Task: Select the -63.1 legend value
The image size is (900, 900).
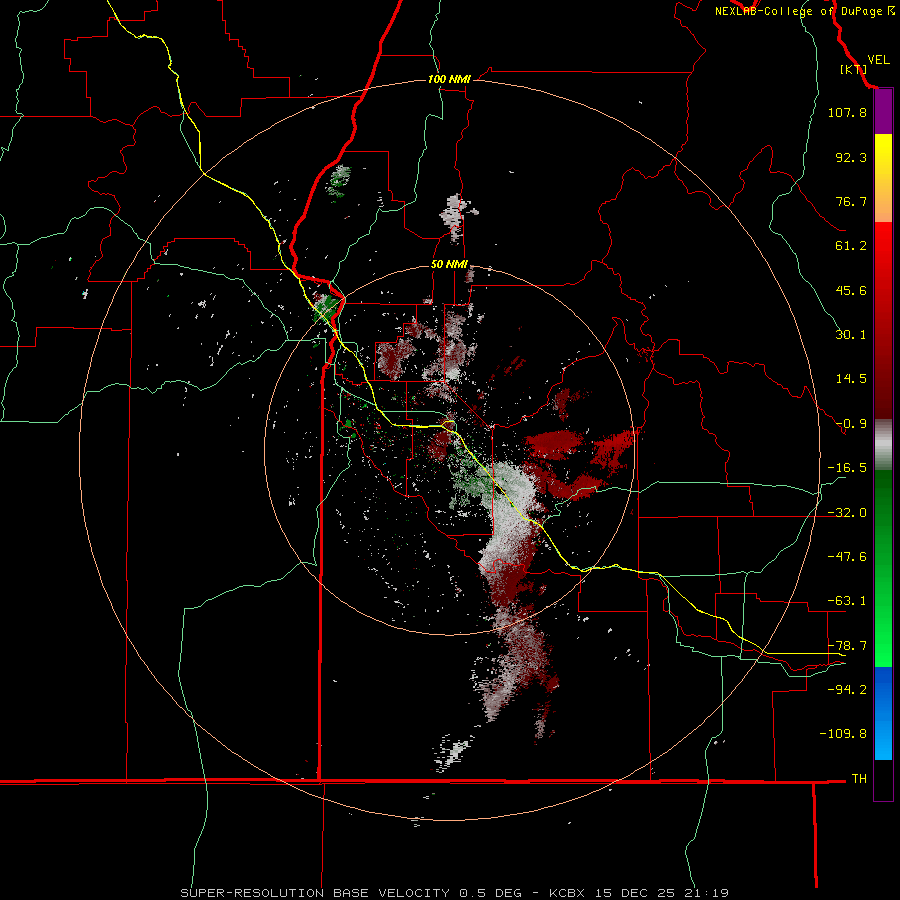Action: click(847, 601)
